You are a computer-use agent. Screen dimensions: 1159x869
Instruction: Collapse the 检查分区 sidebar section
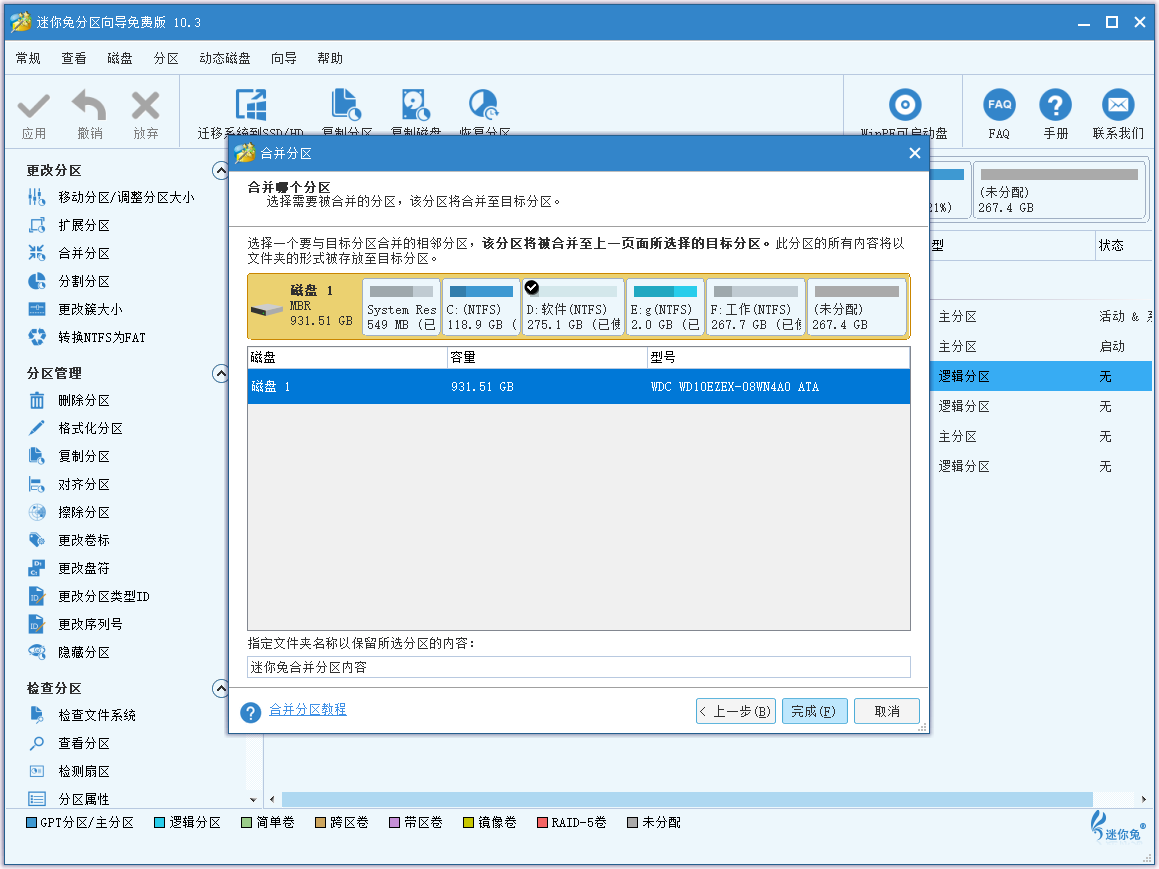click(x=220, y=689)
